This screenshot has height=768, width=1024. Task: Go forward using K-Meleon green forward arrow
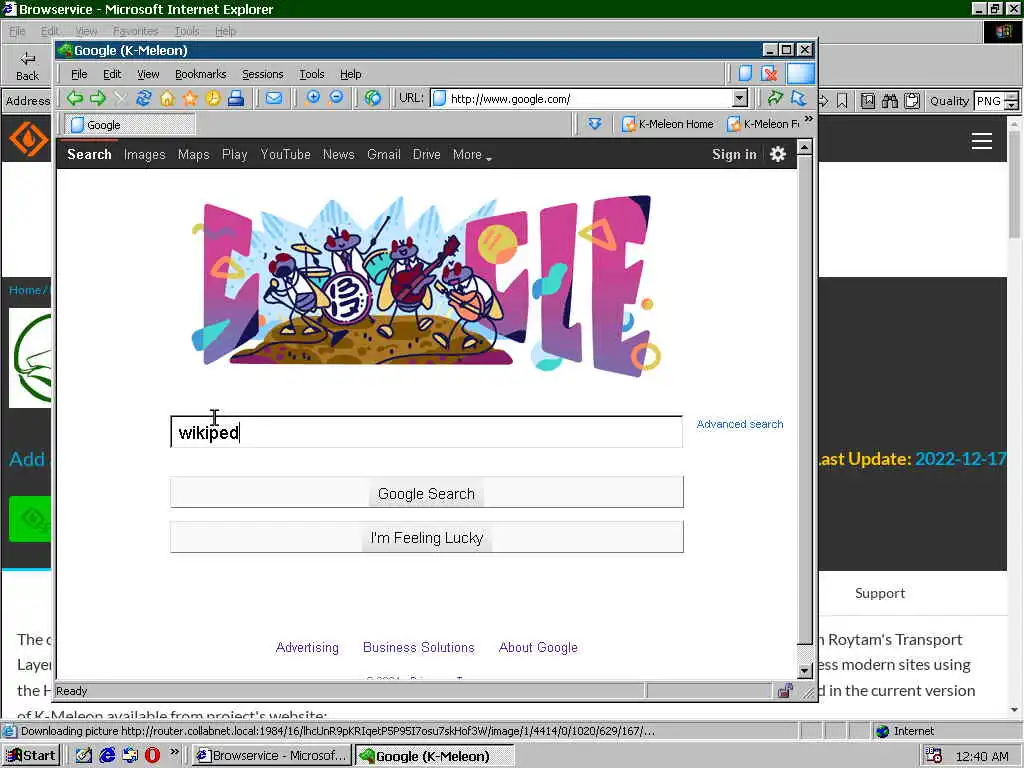98,99
